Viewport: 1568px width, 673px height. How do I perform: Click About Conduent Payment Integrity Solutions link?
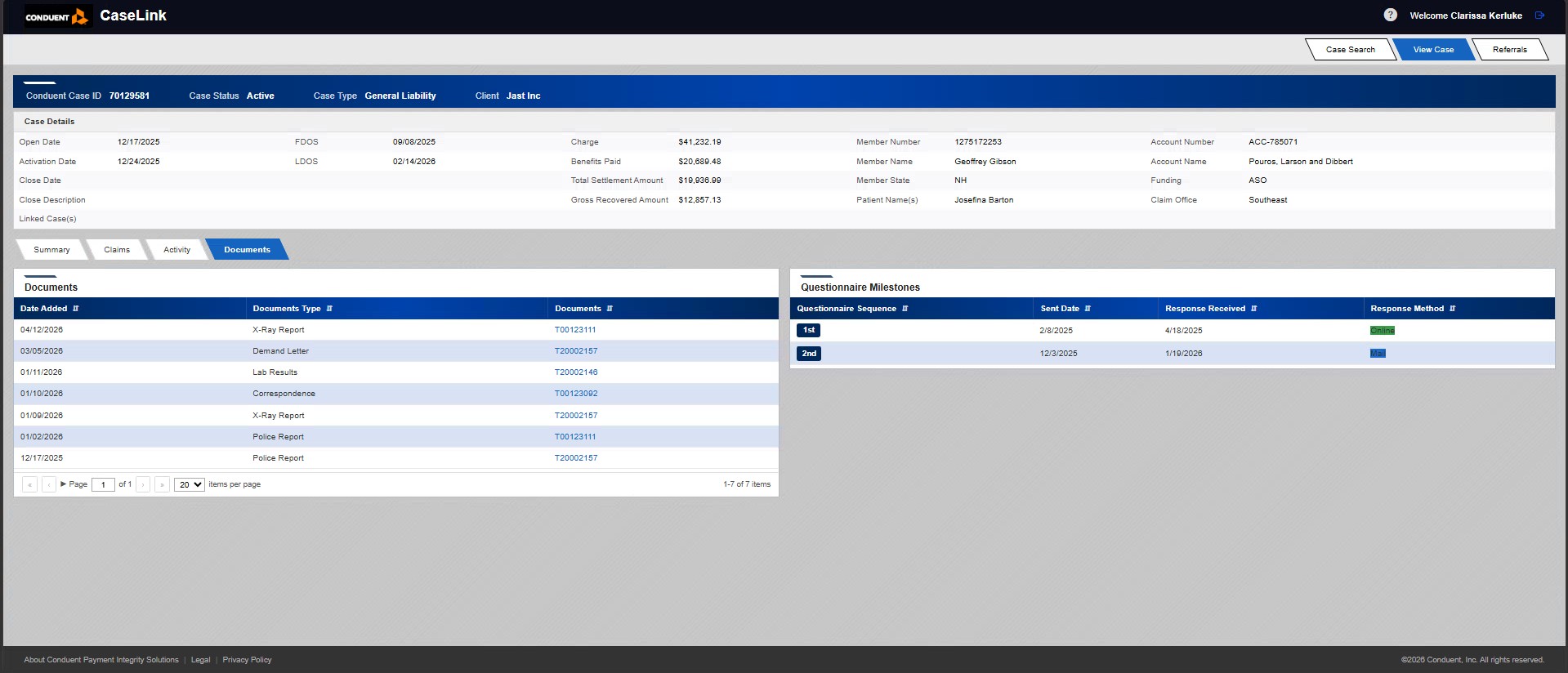pyautogui.click(x=101, y=660)
